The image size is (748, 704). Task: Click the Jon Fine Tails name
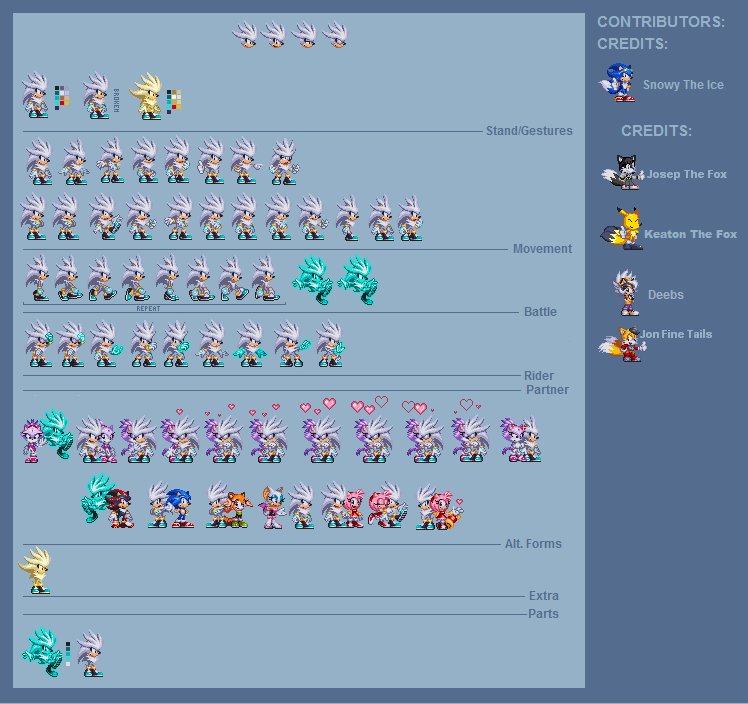tap(676, 334)
